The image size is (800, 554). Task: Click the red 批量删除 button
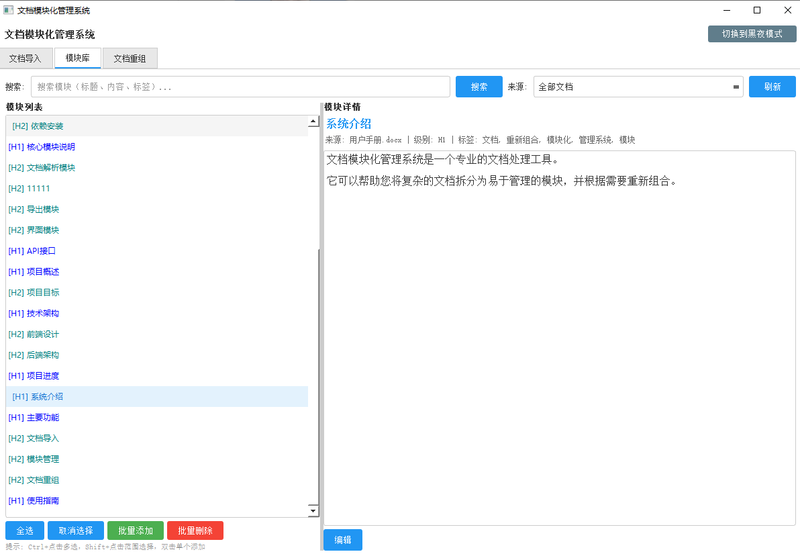click(195, 531)
